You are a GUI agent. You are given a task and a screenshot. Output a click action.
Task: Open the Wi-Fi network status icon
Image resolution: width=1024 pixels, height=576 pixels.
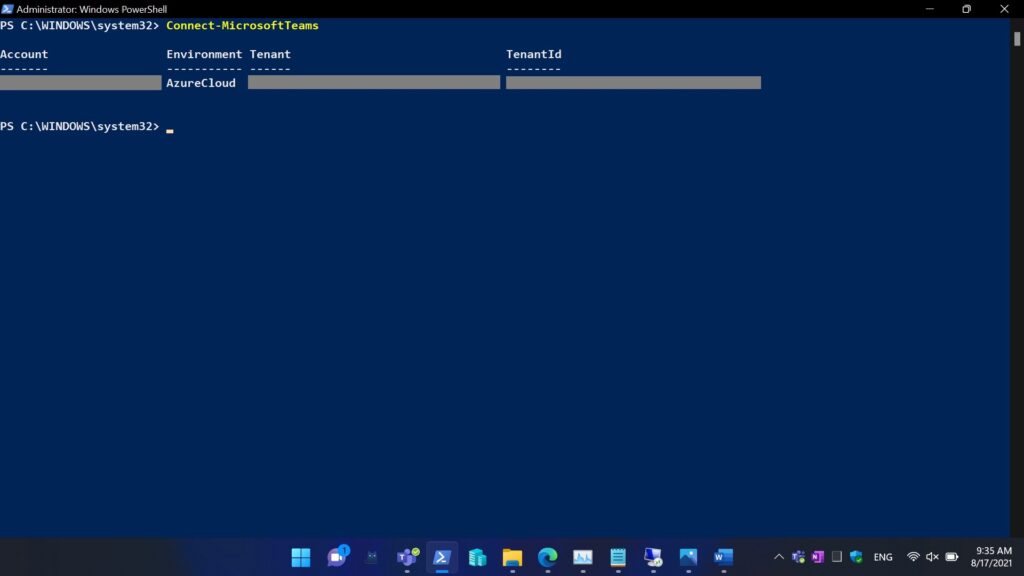(x=913, y=557)
